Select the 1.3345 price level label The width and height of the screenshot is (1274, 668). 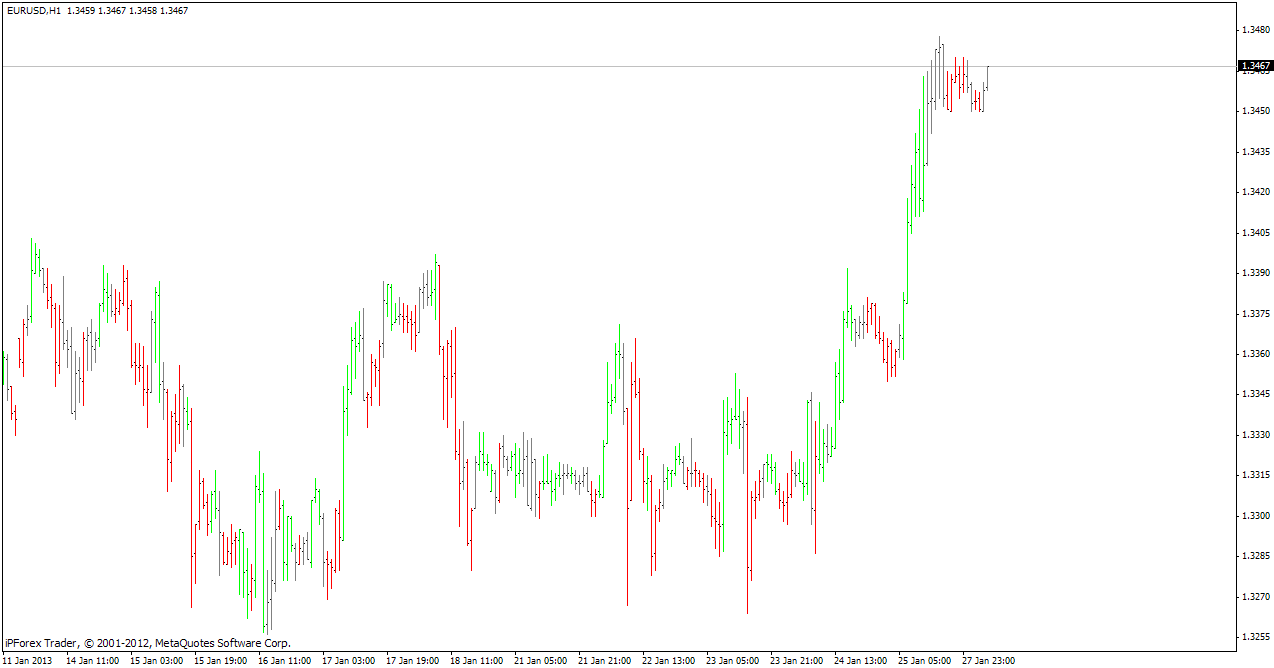pos(1255,394)
